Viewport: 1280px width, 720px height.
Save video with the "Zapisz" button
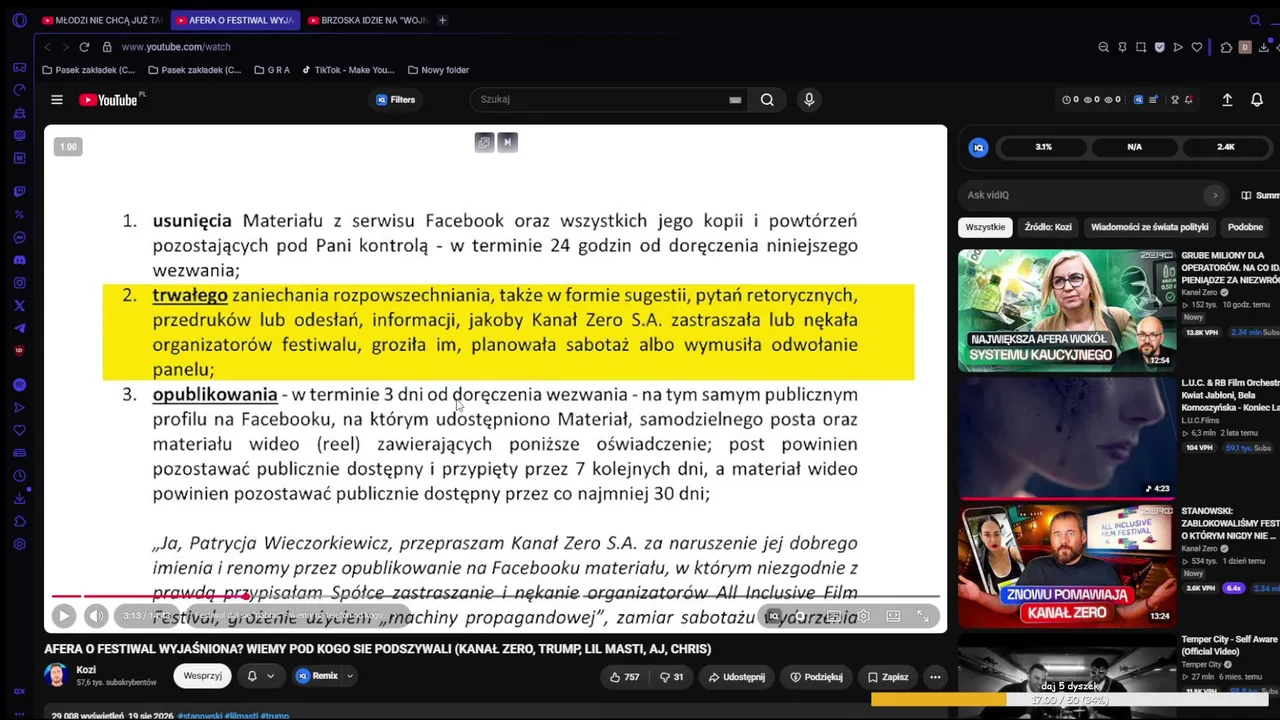(888, 677)
